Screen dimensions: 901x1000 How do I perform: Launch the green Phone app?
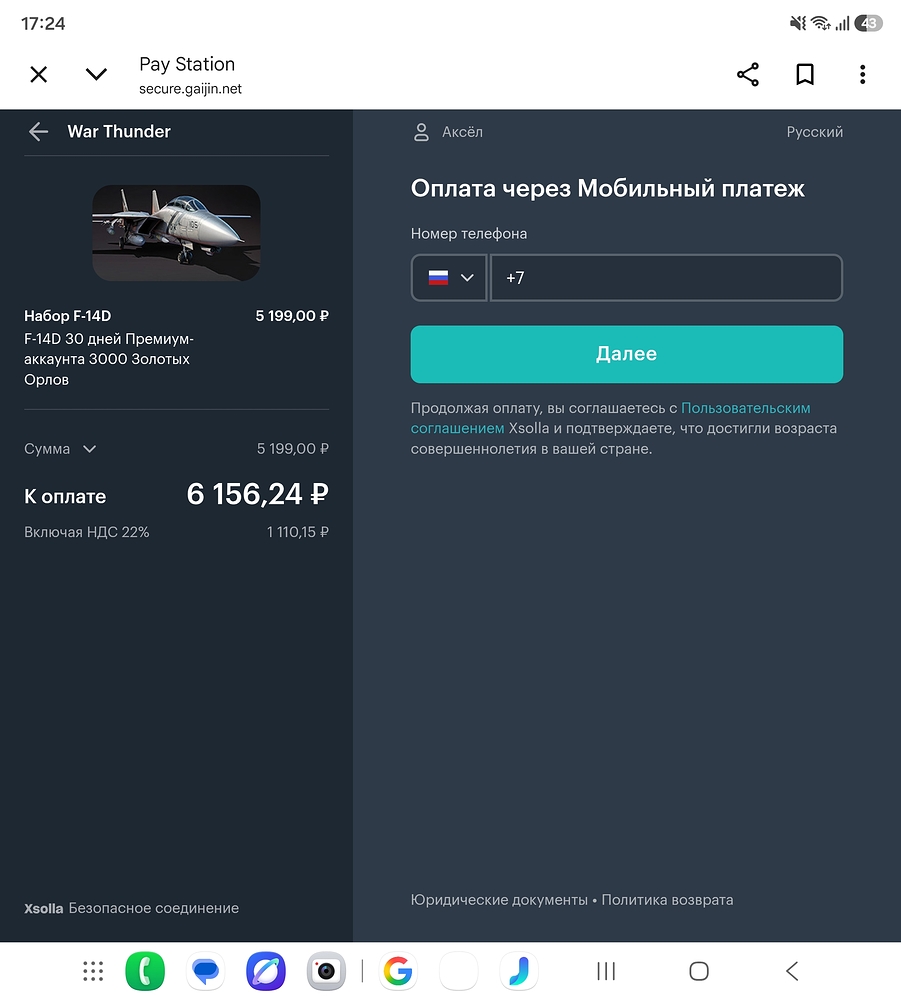coord(145,971)
